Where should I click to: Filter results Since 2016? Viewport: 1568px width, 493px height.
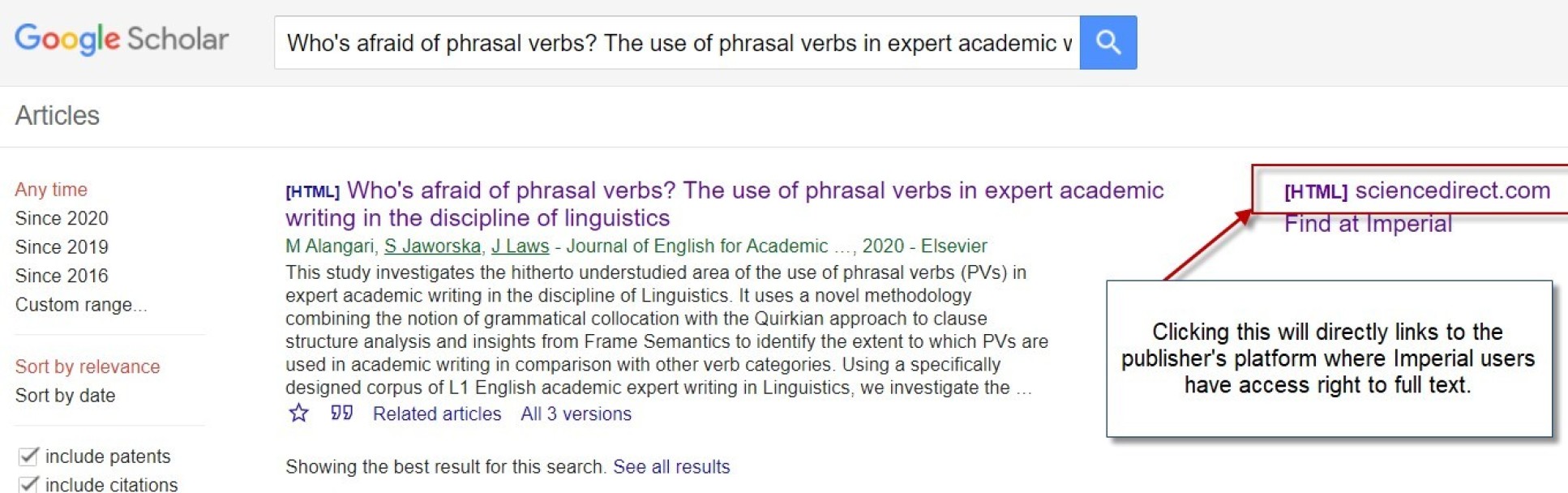coord(62,276)
